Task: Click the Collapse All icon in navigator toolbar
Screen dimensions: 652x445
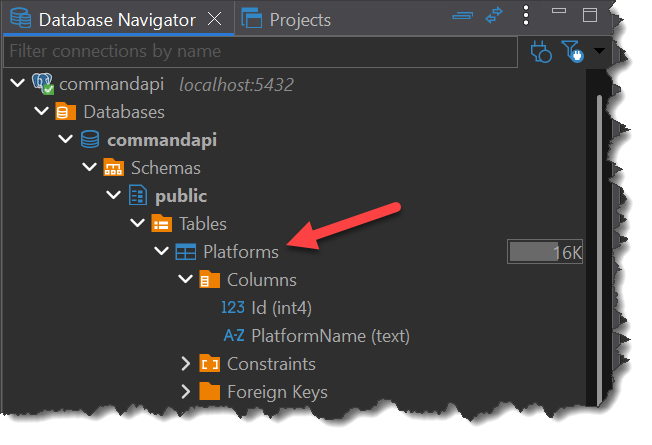Action: 463,16
